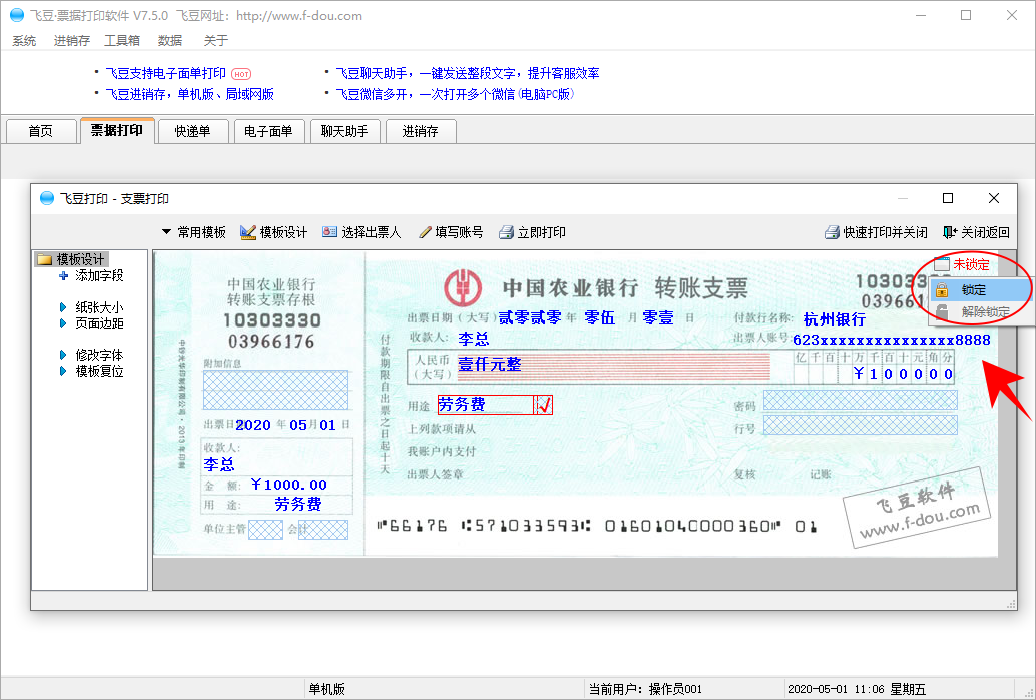Open the 飞豆进销存，单机版、局域网版 link

190,95
